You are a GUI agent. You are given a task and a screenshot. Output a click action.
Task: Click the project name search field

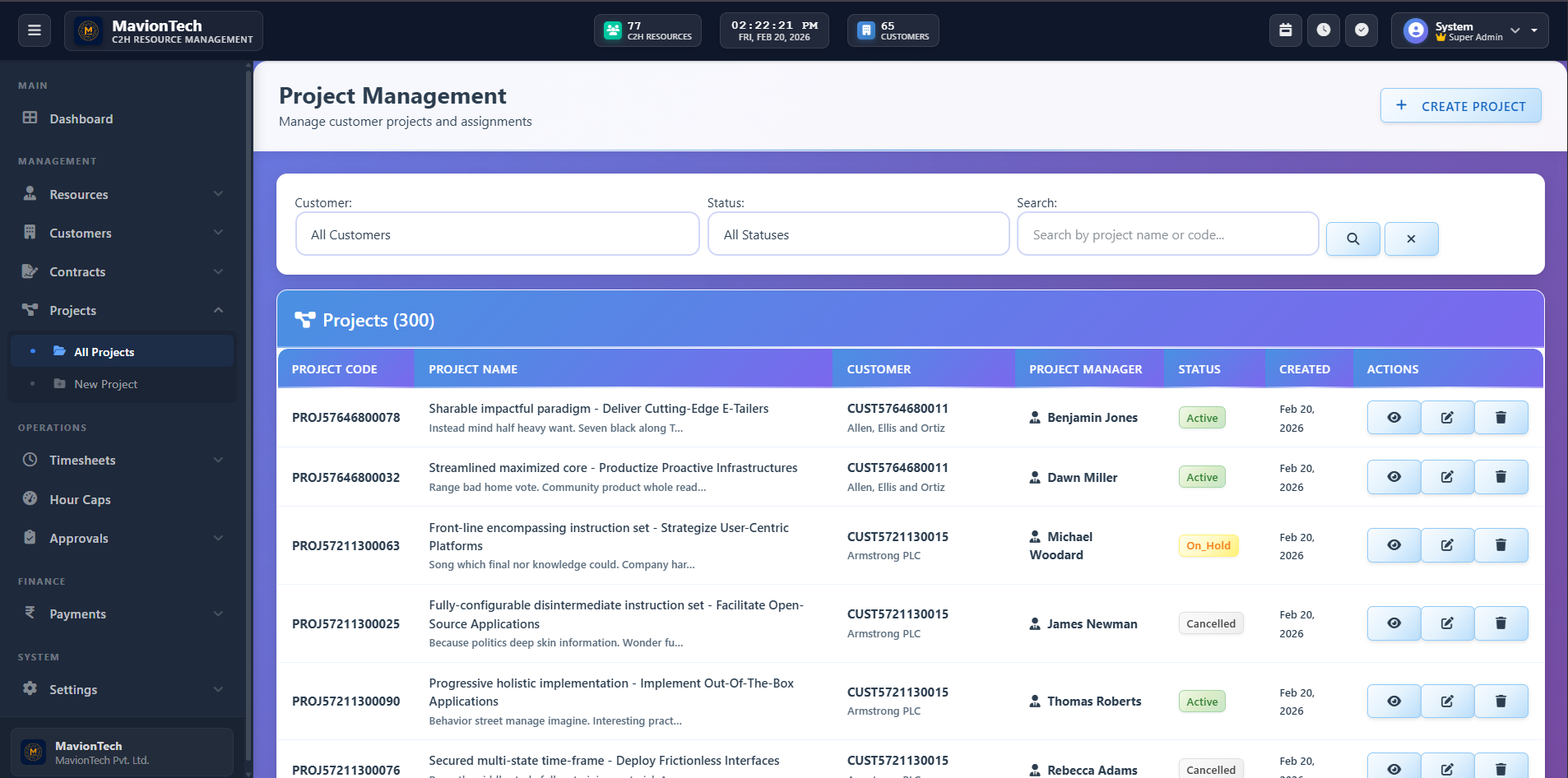1167,234
